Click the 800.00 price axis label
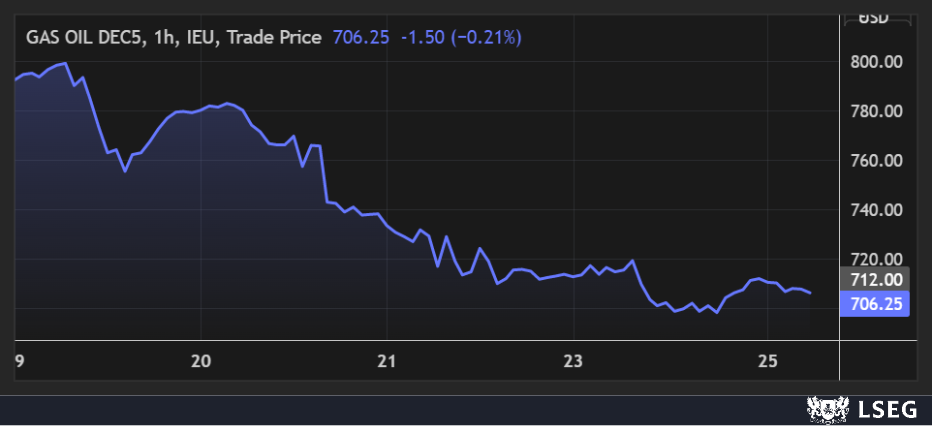 [876, 62]
